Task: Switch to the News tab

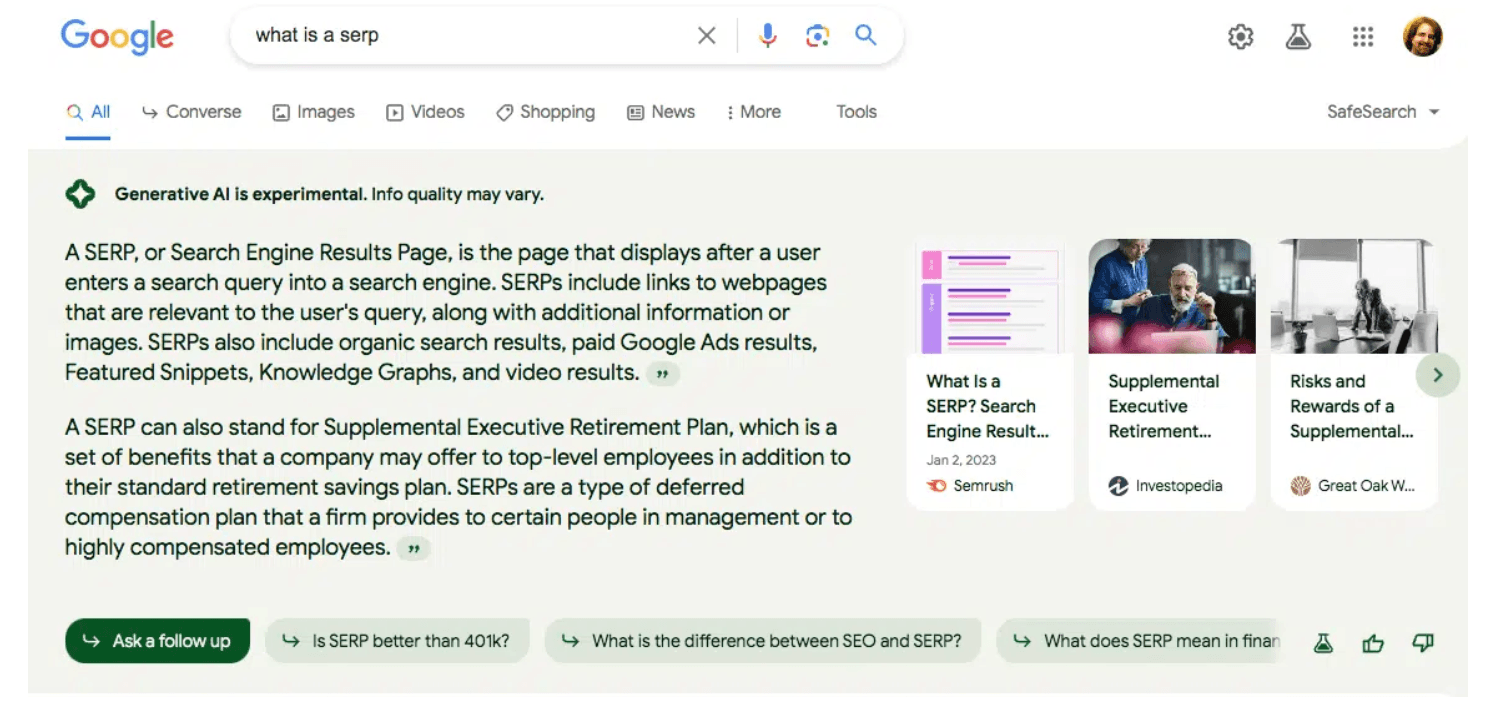Action: point(661,112)
